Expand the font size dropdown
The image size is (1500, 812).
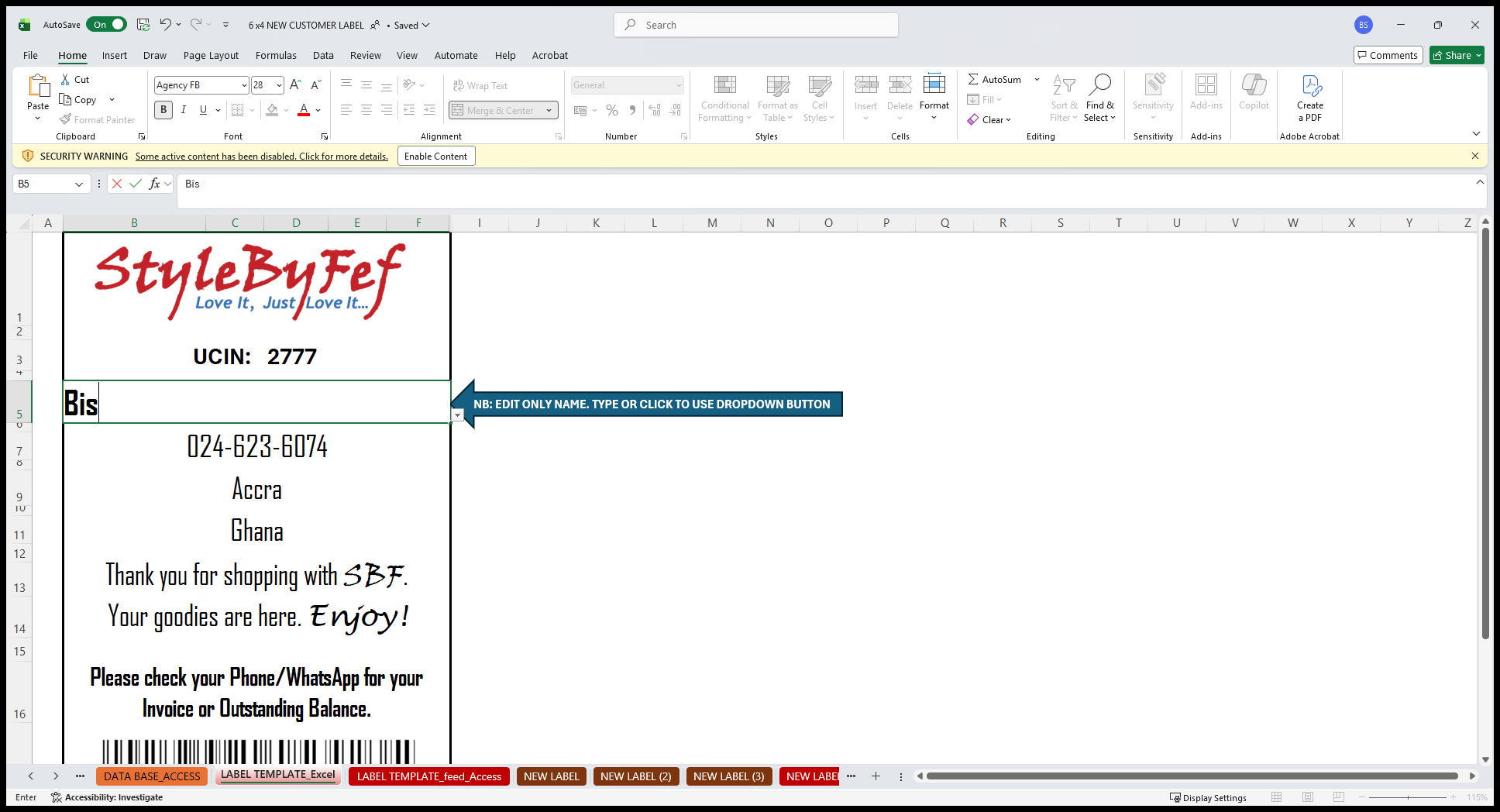click(279, 85)
